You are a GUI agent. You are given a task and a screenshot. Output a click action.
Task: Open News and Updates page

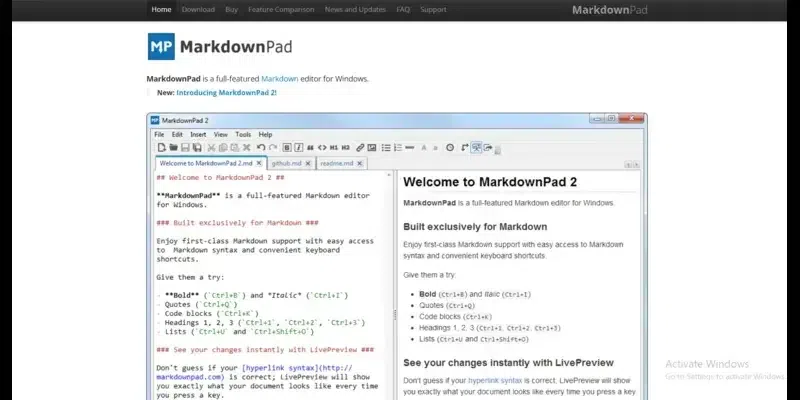pyautogui.click(x=355, y=9)
